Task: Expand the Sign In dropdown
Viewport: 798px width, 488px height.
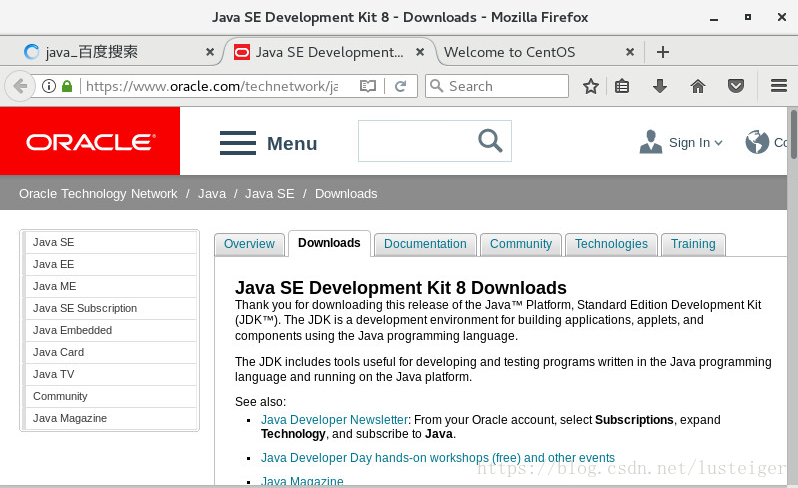Action: (718, 143)
